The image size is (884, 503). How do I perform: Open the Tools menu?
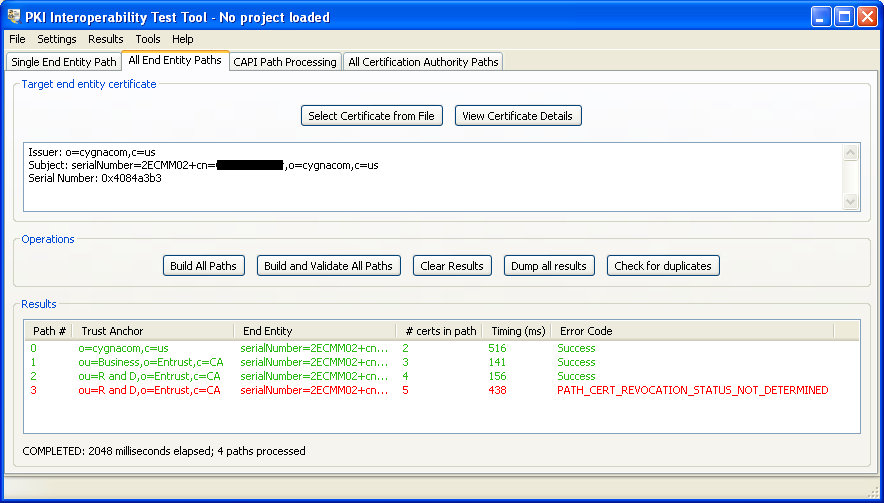click(x=148, y=39)
